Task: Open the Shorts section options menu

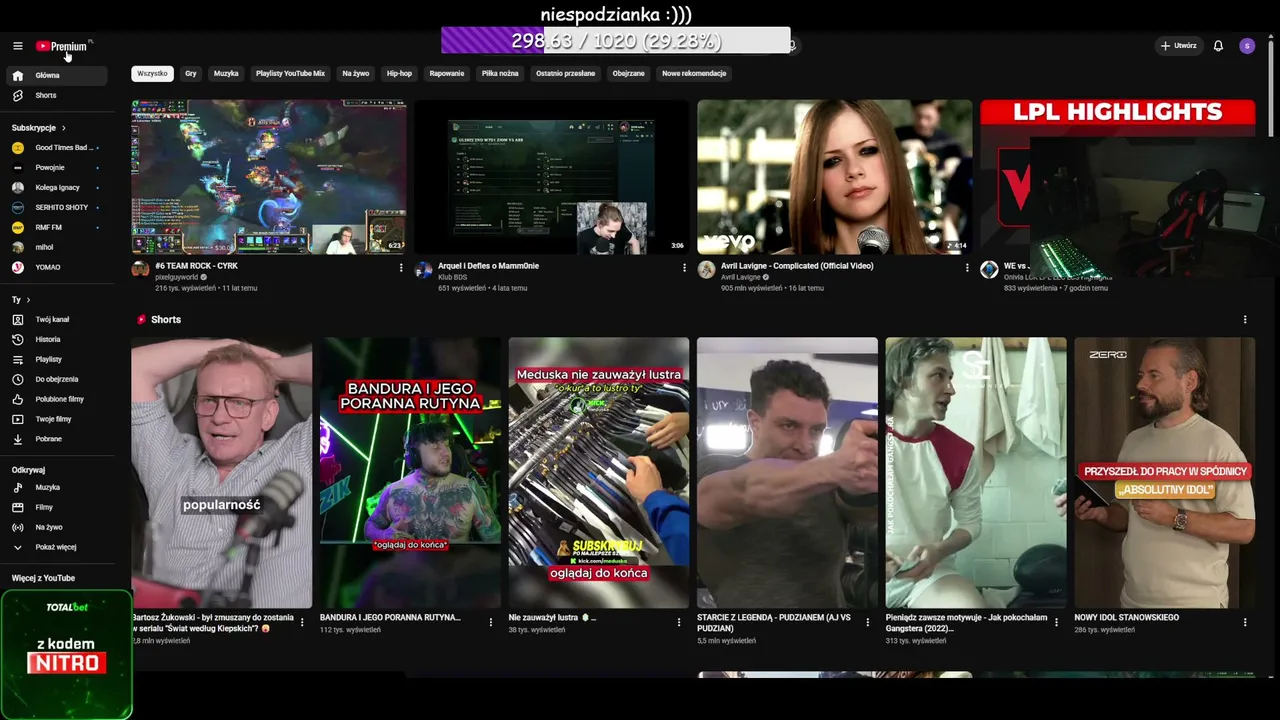Action: click(1245, 320)
